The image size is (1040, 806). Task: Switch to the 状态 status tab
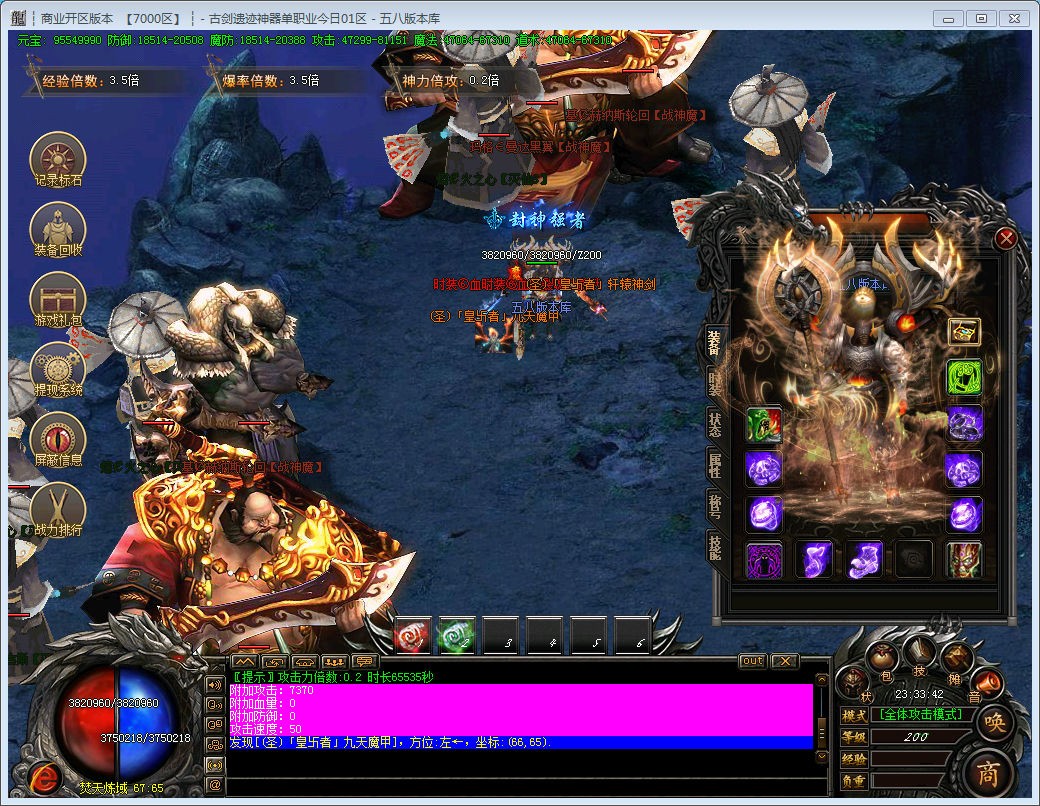tap(715, 424)
